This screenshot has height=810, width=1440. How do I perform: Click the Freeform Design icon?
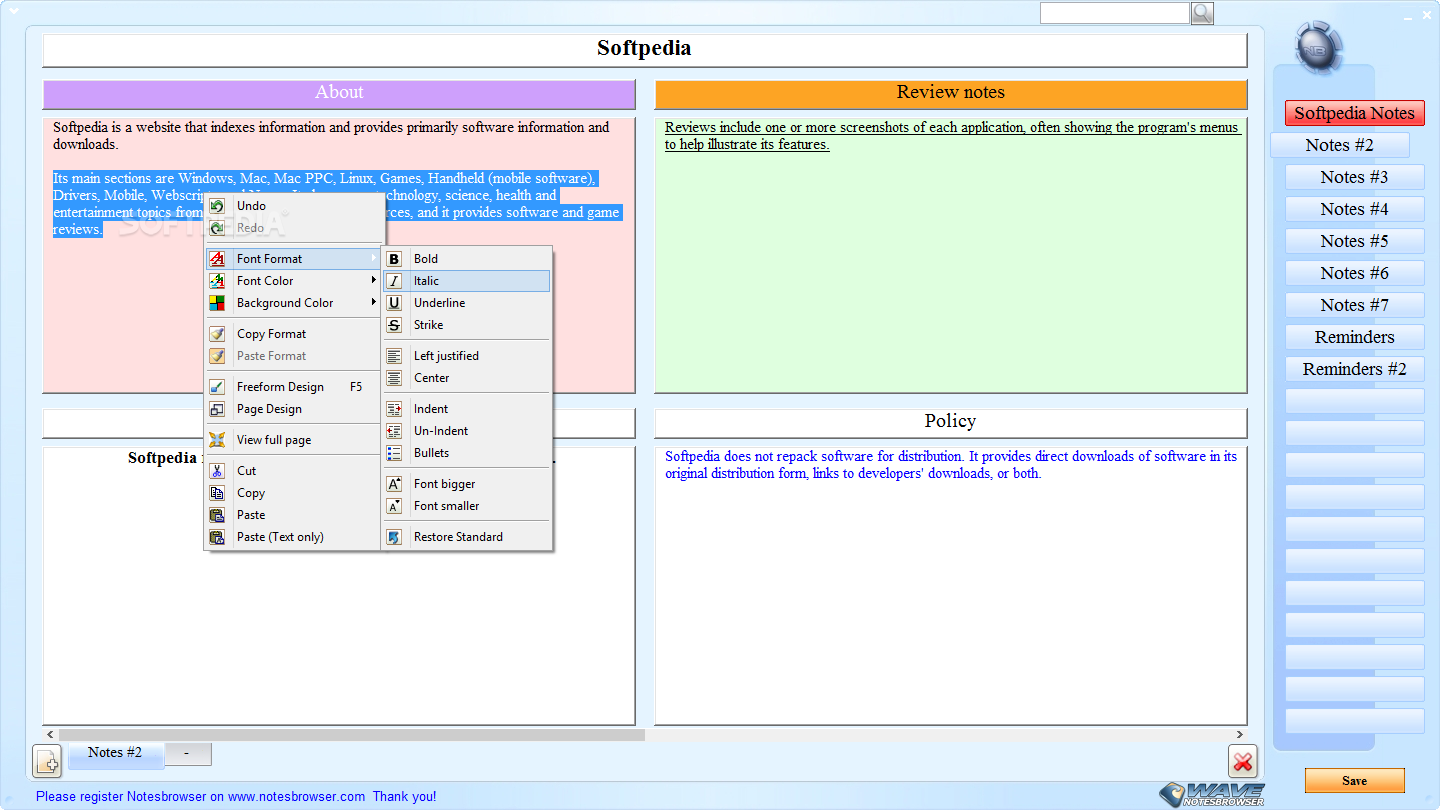(x=217, y=386)
